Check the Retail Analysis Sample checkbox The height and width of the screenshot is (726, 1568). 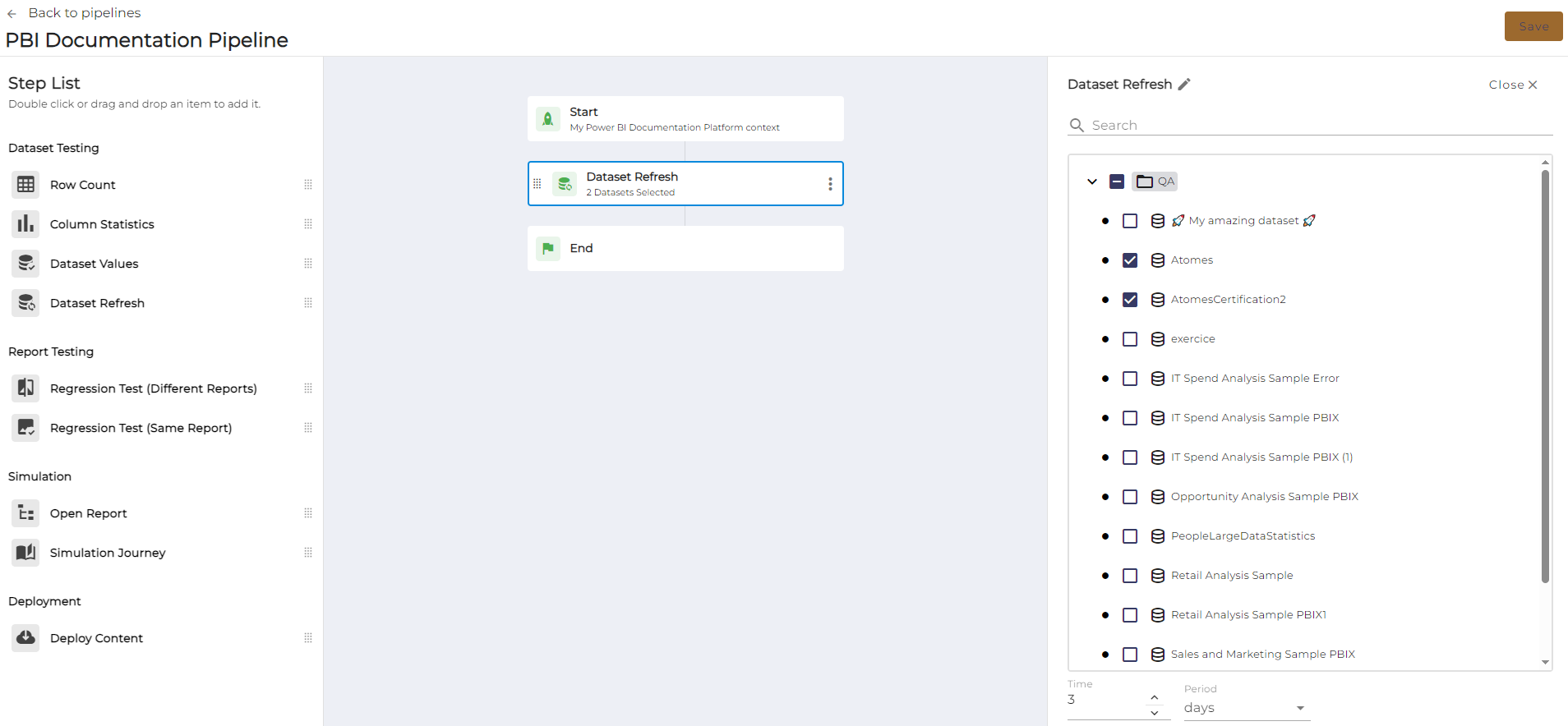(x=1130, y=576)
